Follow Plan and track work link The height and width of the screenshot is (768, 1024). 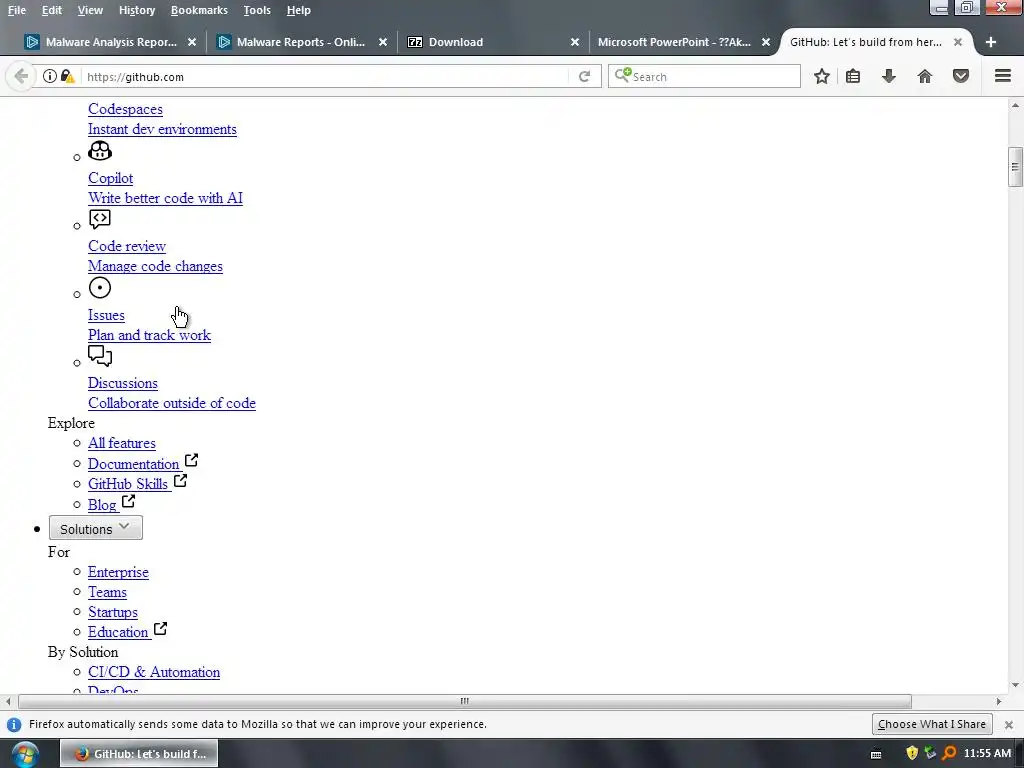click(149, 335)
